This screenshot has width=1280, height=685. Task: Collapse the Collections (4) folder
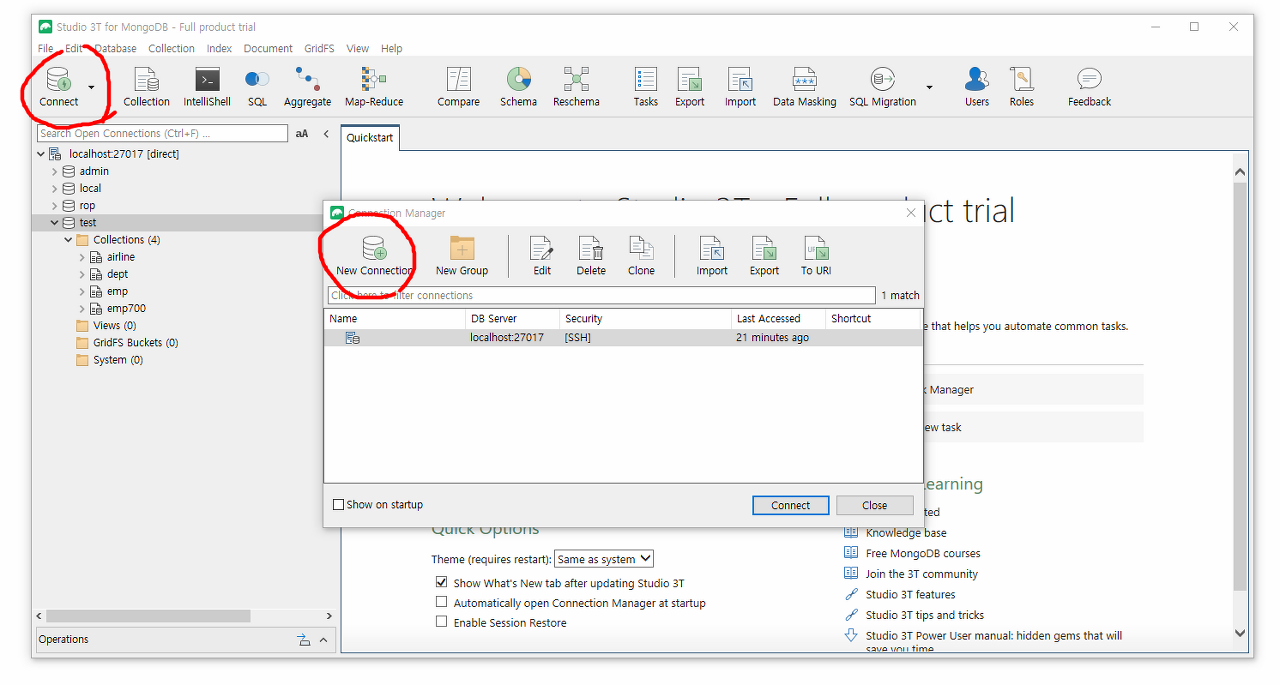(x=68, y=240)
